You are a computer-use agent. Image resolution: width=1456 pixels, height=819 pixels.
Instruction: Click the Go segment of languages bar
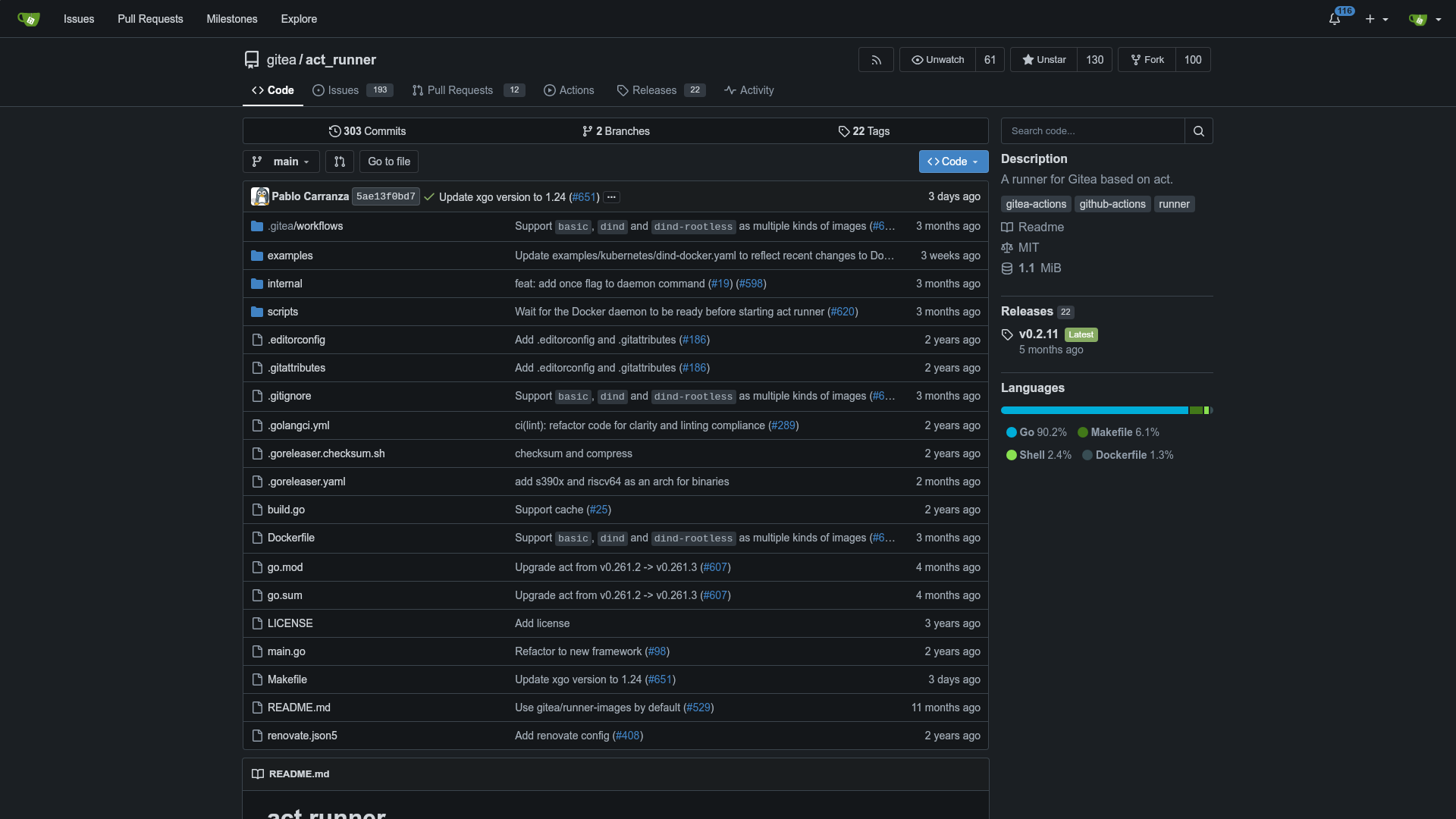point(1094,410)
